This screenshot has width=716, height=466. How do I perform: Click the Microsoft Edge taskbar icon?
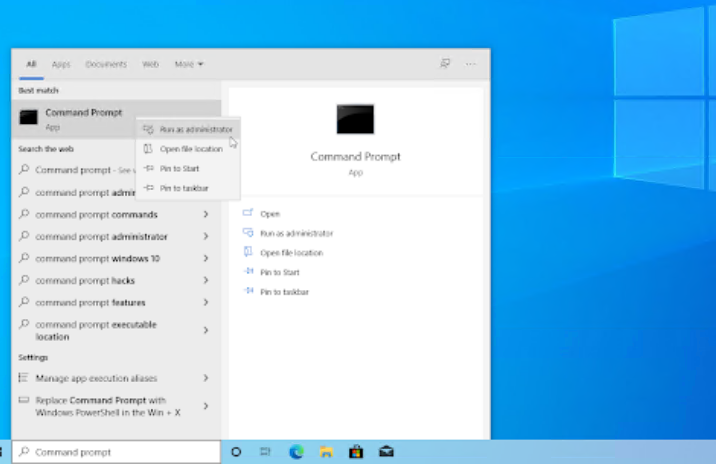pyautogui.click(x=296, y=452)
